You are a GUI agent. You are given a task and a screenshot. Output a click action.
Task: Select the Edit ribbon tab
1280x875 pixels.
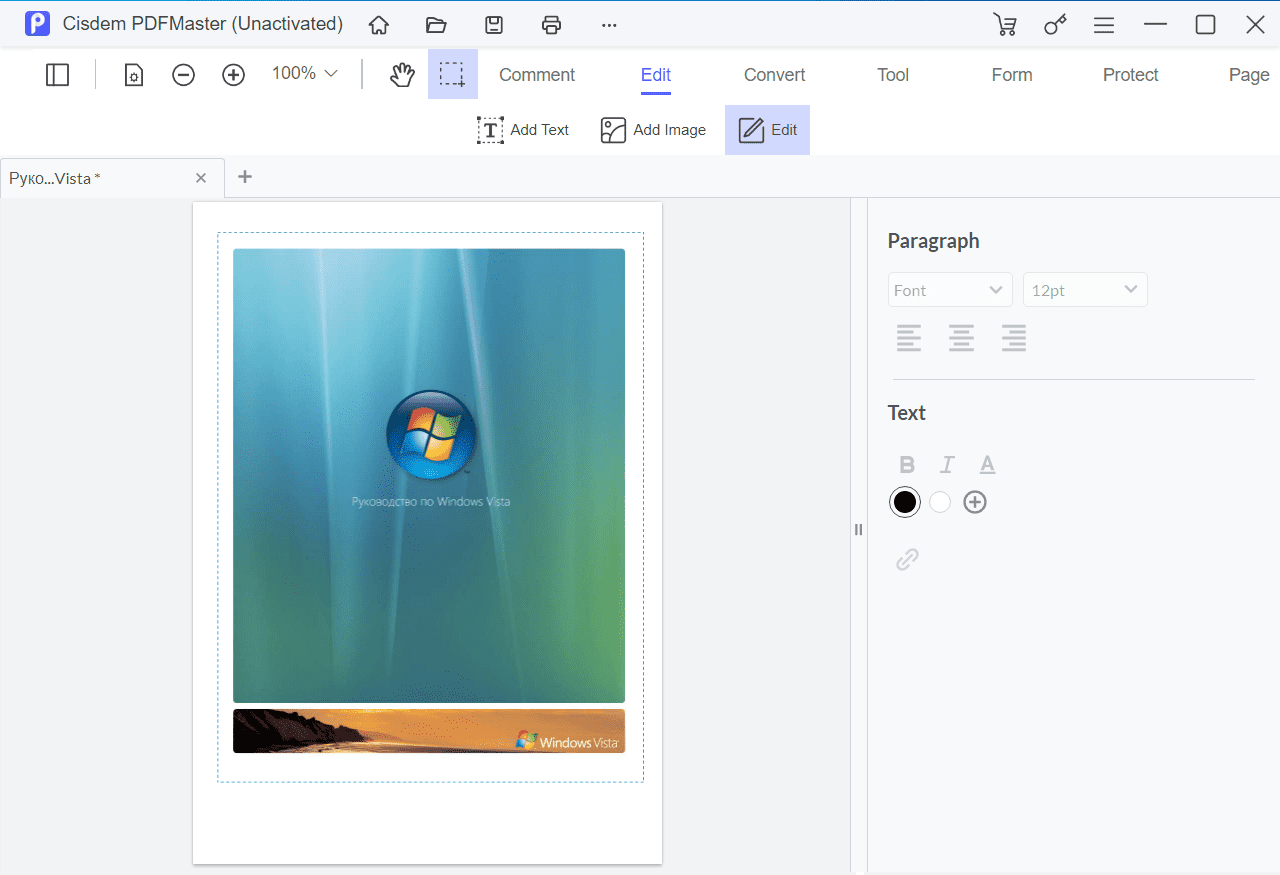pyautogui.click(x=656, y=75)
